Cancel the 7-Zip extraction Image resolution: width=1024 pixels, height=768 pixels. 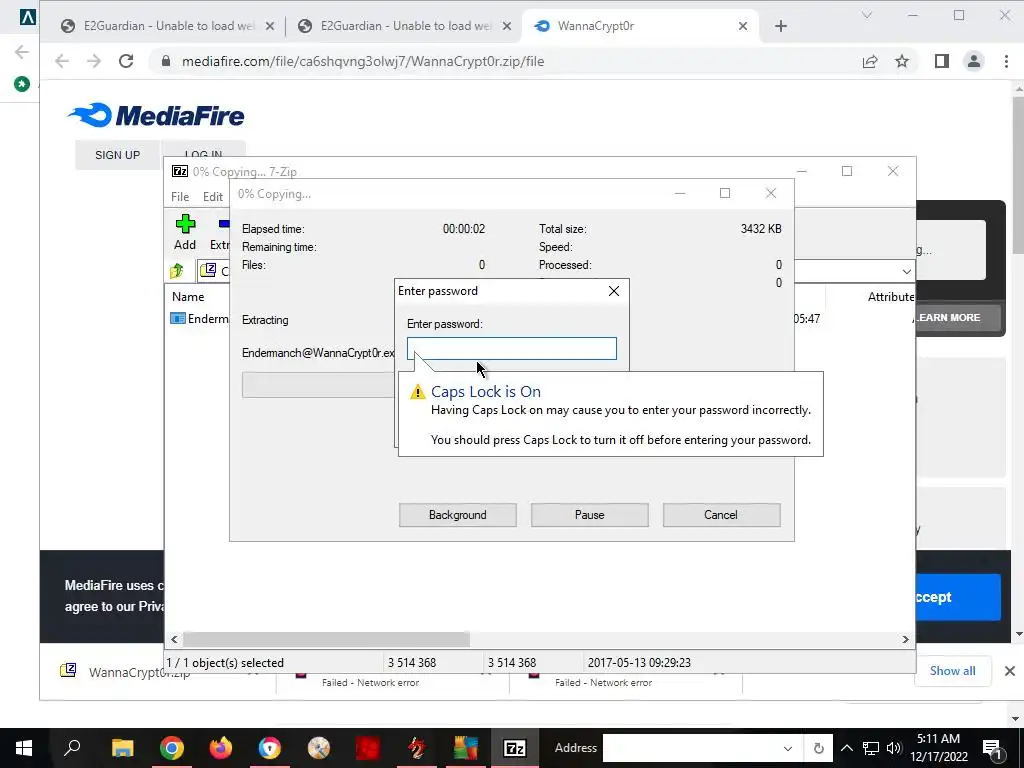(x=721, y=515)
